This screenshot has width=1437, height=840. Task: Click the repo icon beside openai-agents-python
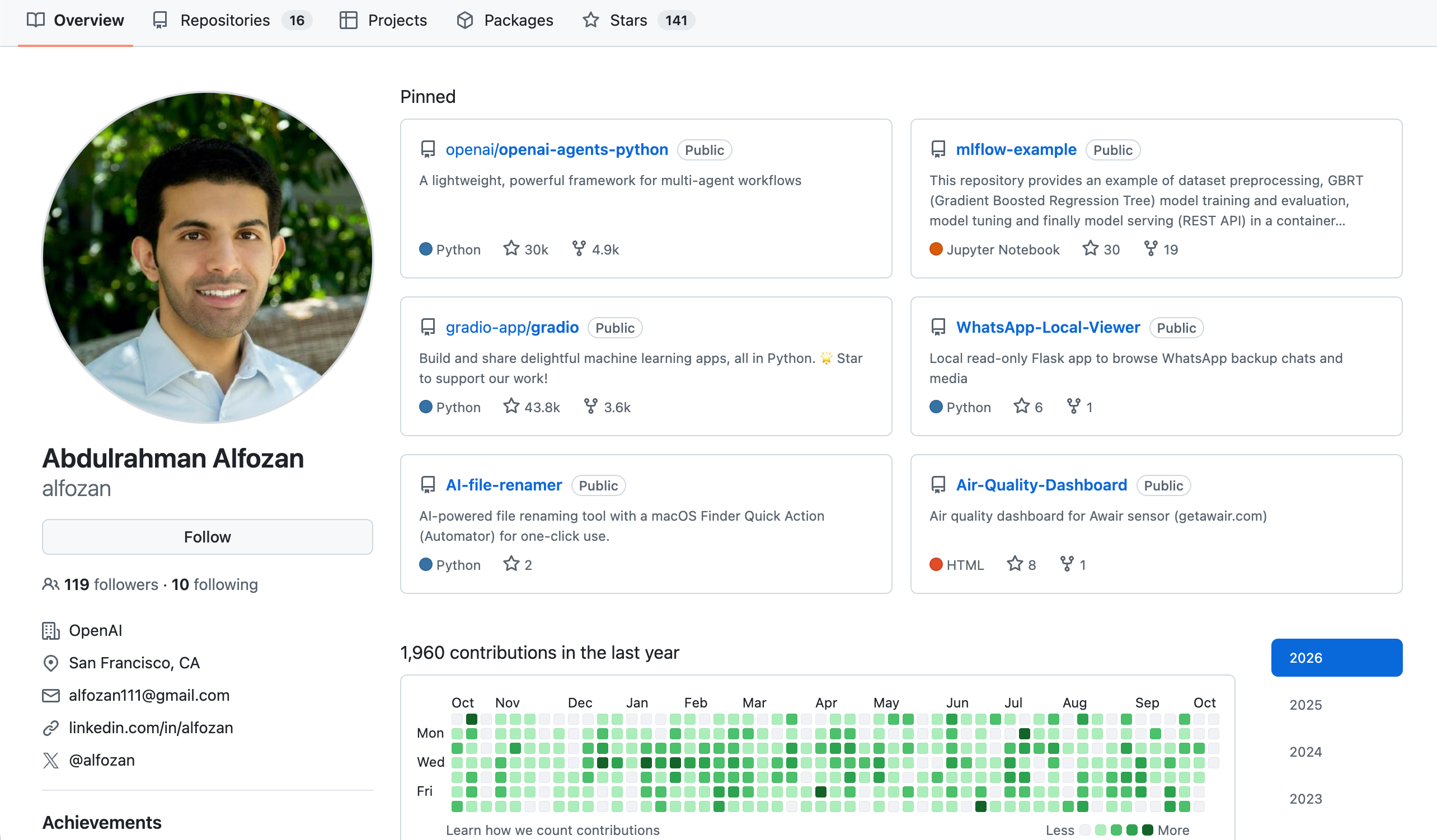(x=428, y=150)
